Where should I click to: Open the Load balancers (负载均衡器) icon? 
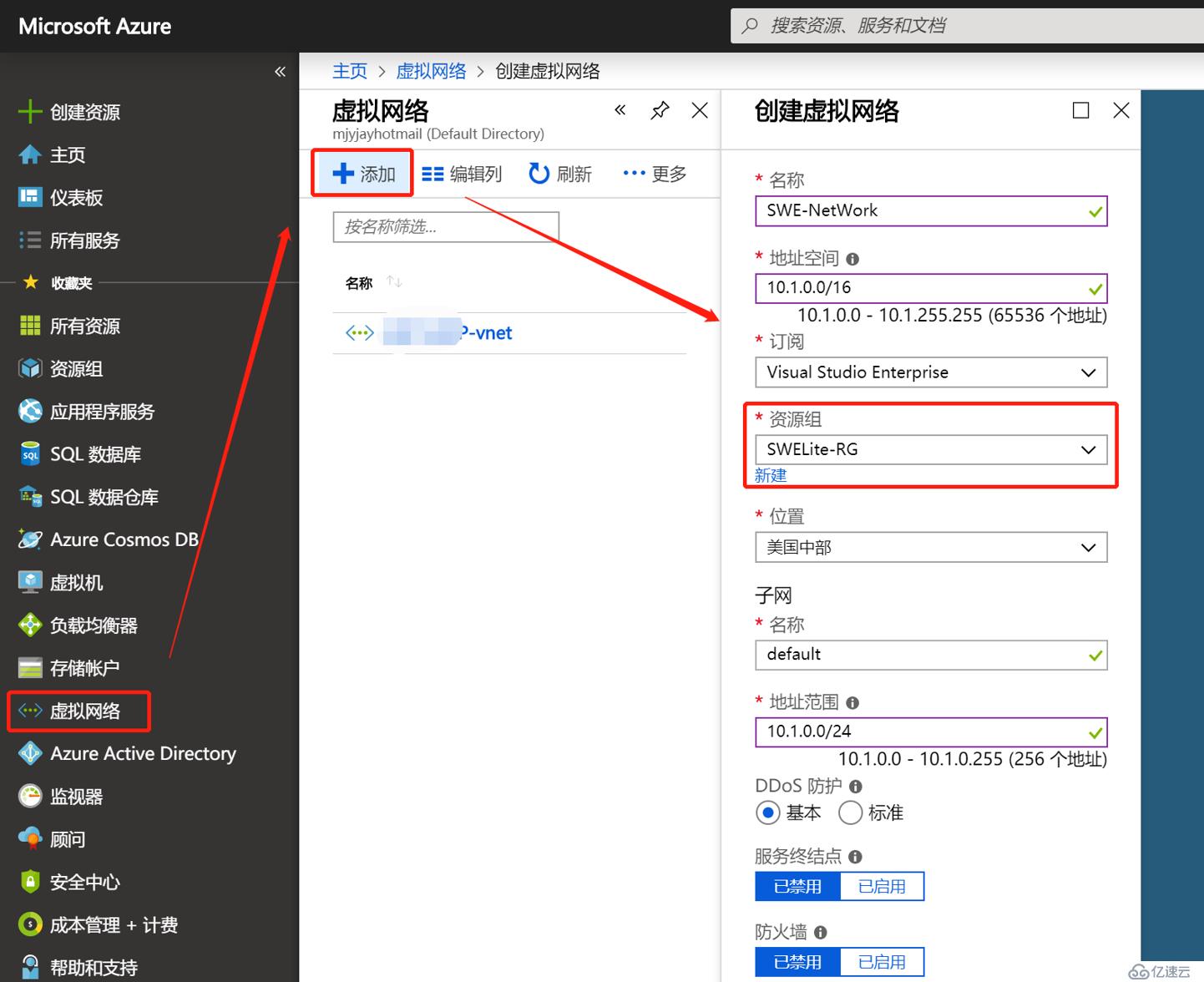pos(30,625)
